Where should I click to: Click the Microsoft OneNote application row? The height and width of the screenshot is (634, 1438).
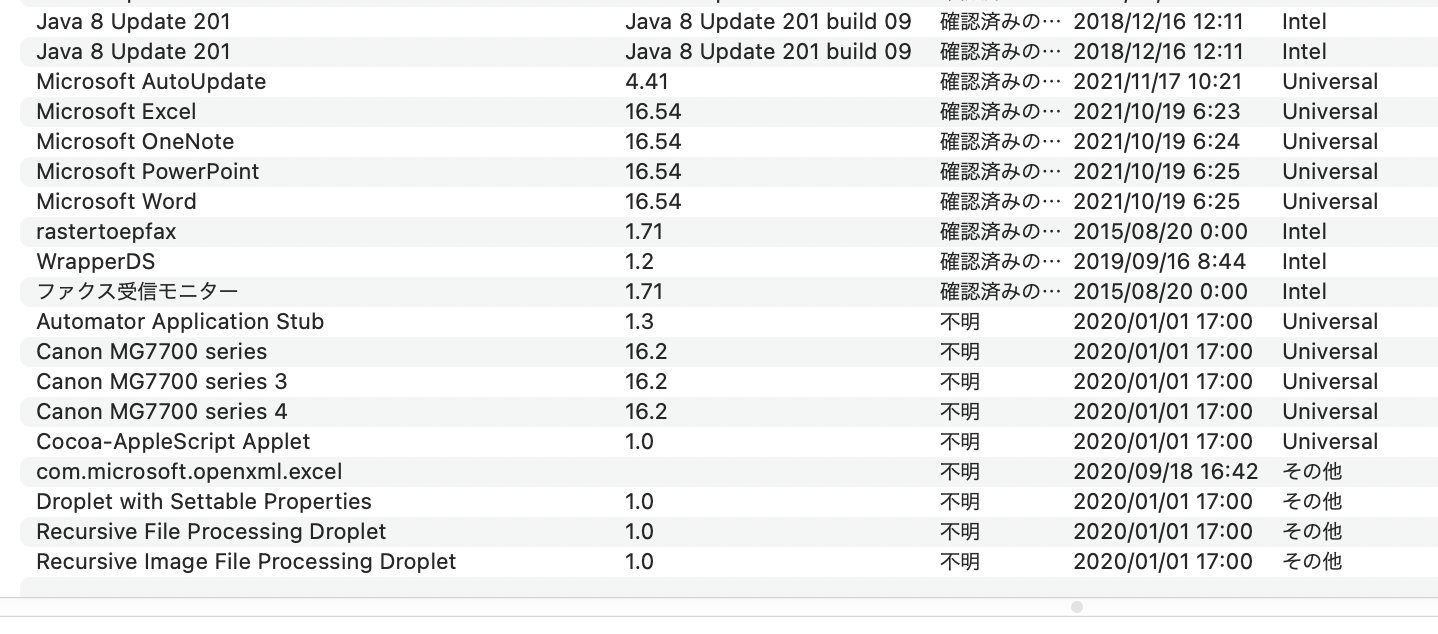(135, 142)
